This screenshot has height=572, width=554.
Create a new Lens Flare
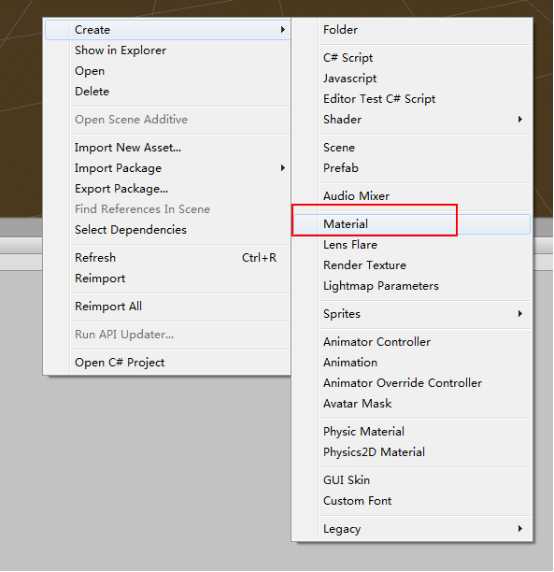[412, 244]
